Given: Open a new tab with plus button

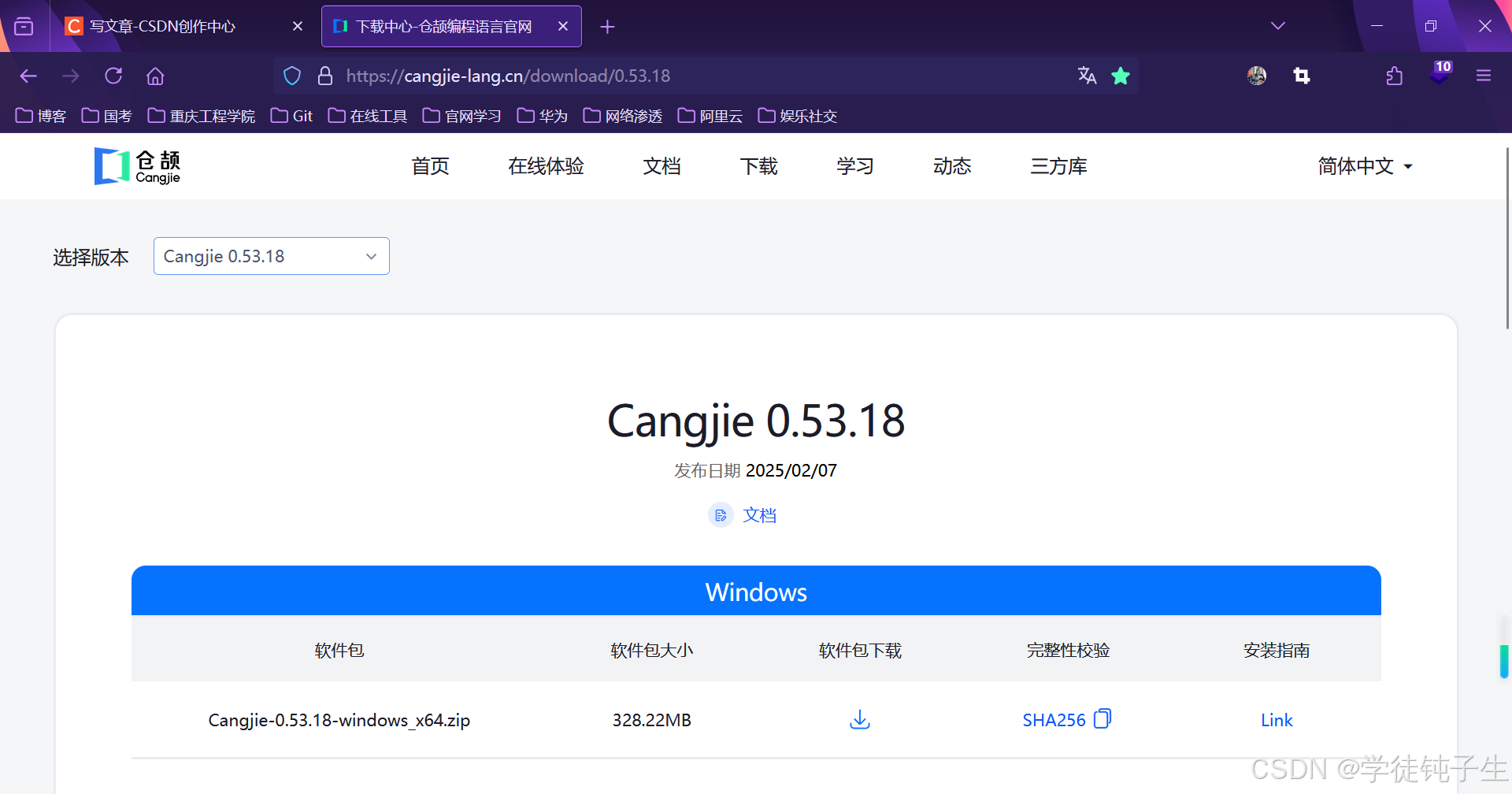Looking at the screenshot, I should 607,27.
